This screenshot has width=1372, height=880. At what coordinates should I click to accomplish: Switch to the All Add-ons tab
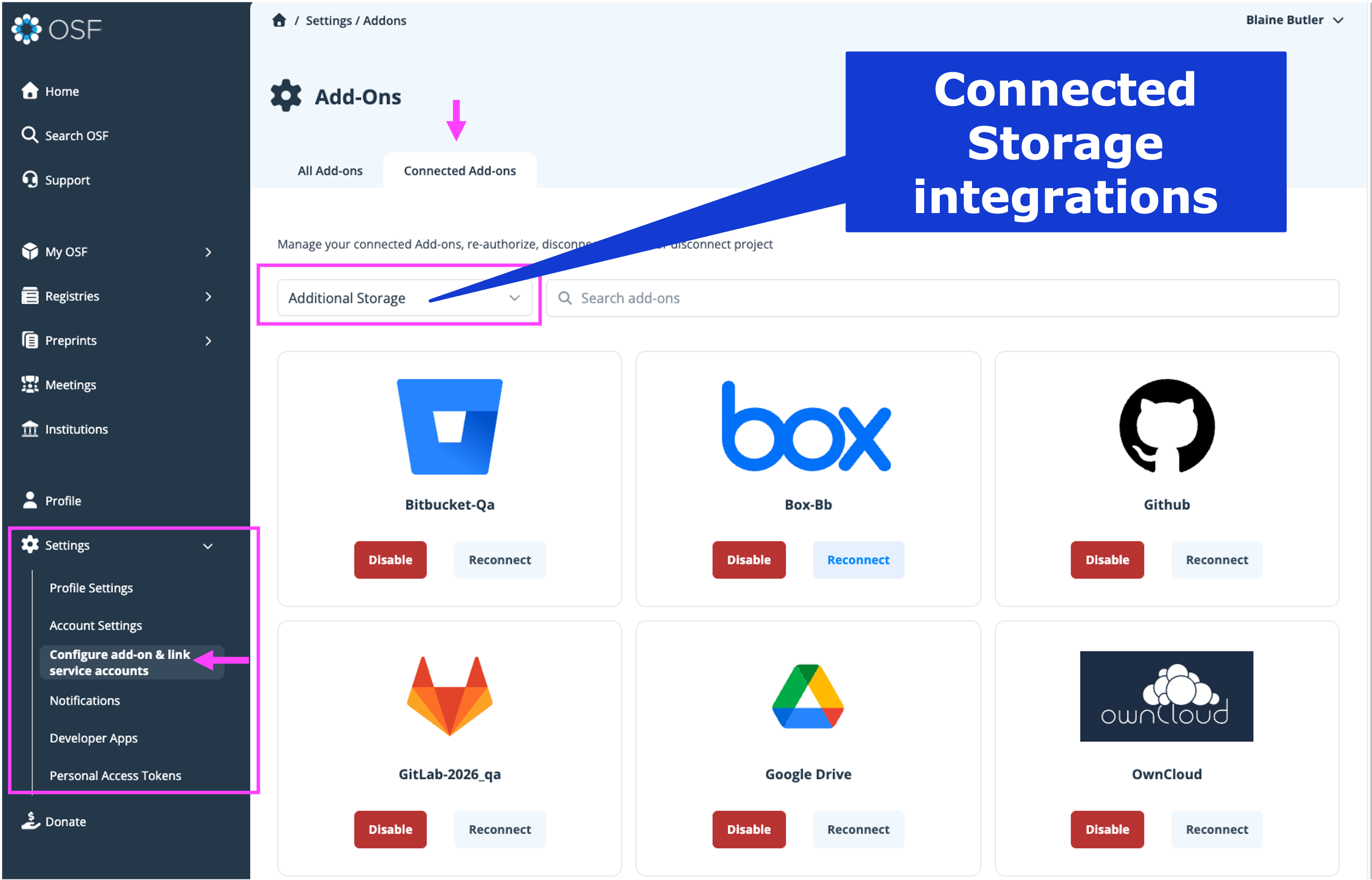330,171
